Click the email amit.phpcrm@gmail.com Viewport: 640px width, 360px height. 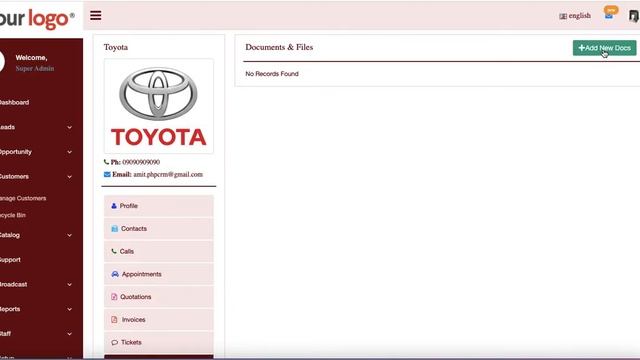(168, 174)
